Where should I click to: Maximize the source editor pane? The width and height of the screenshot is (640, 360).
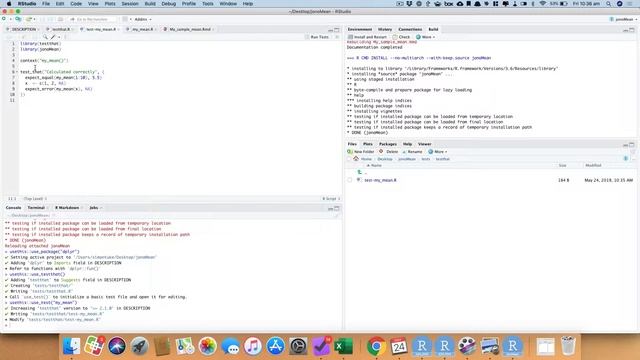[337, 29]
